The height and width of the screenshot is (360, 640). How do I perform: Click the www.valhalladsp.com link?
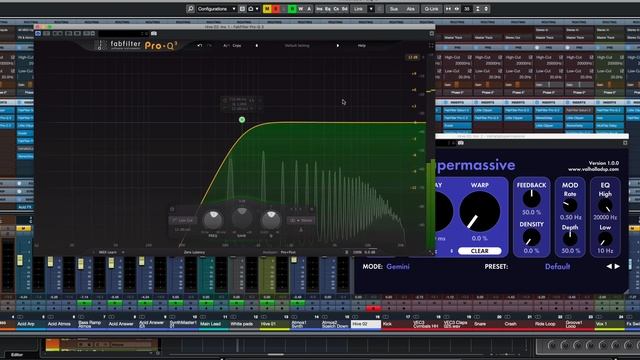(593, 169)
